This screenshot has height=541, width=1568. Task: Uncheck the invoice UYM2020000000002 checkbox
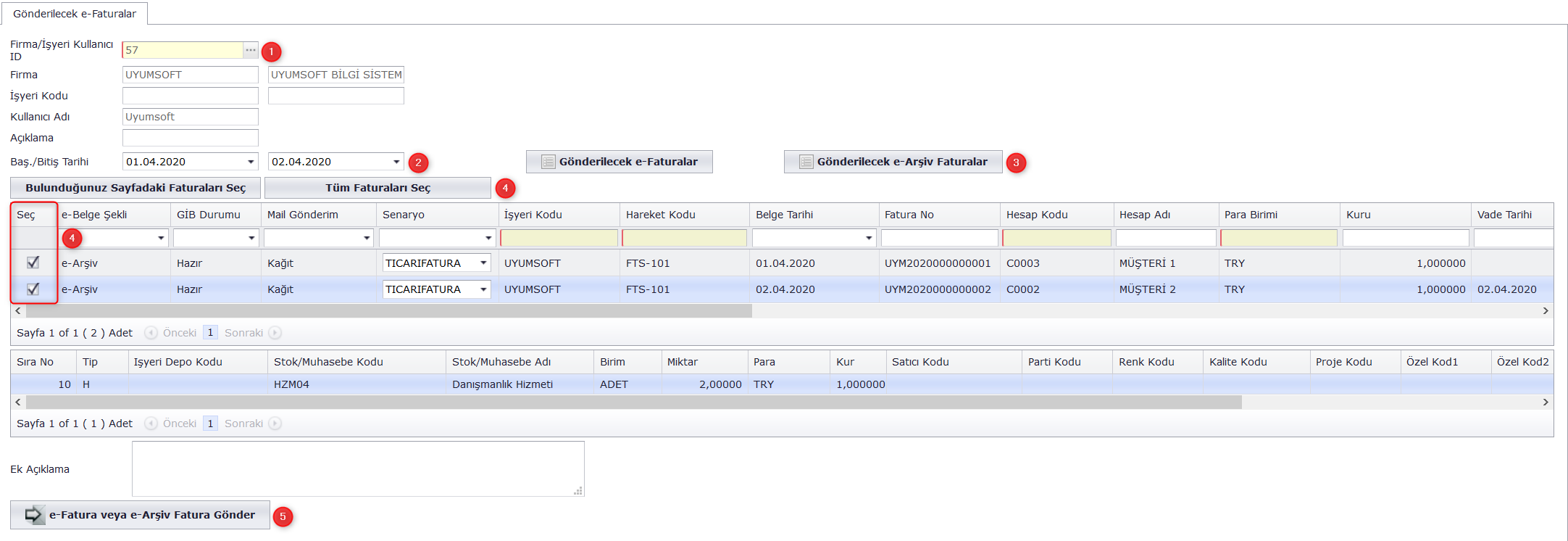(33, 289)
